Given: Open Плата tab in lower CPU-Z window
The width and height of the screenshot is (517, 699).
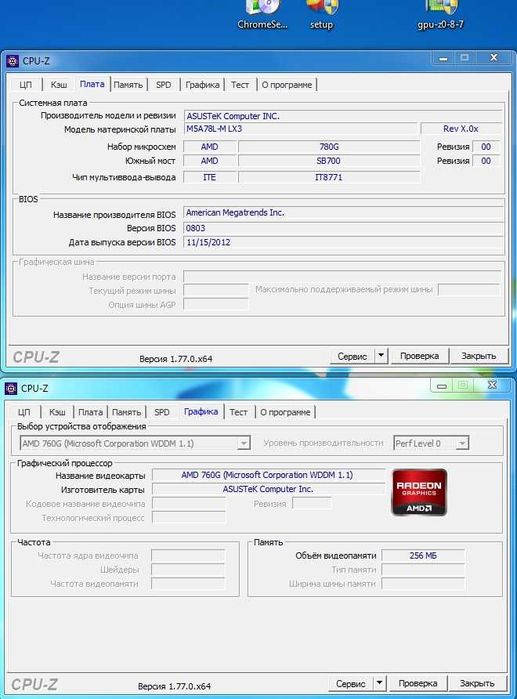Looking at the screenshot, I should tap(90, 412).
